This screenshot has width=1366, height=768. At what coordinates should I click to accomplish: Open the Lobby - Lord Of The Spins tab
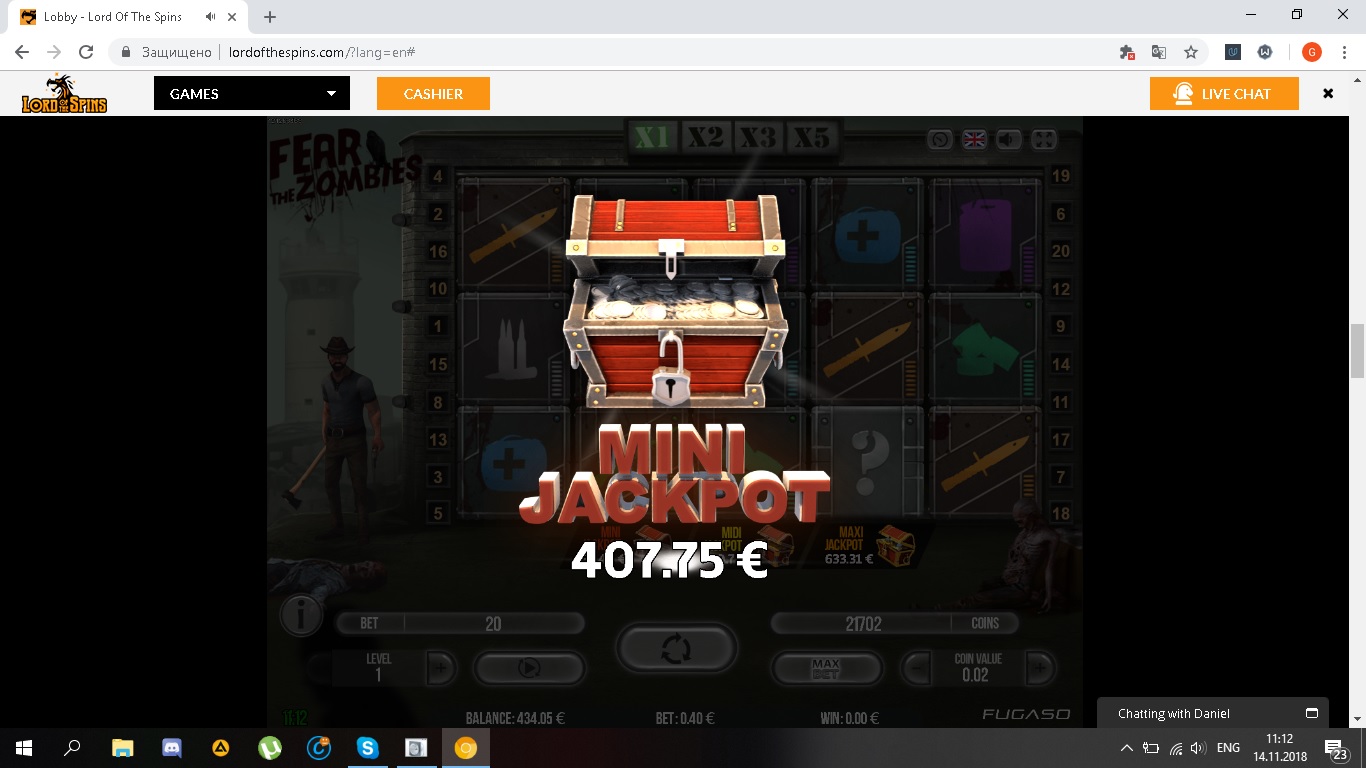[112, 17]
